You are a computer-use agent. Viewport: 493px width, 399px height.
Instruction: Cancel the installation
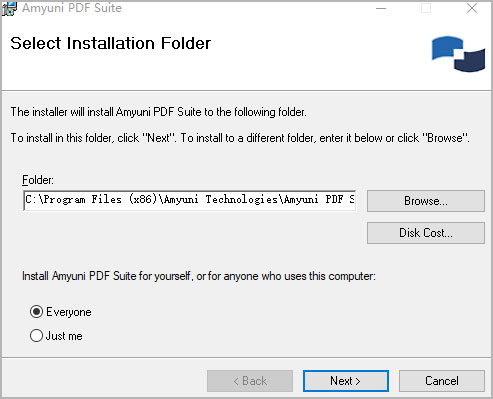point(442,381)
